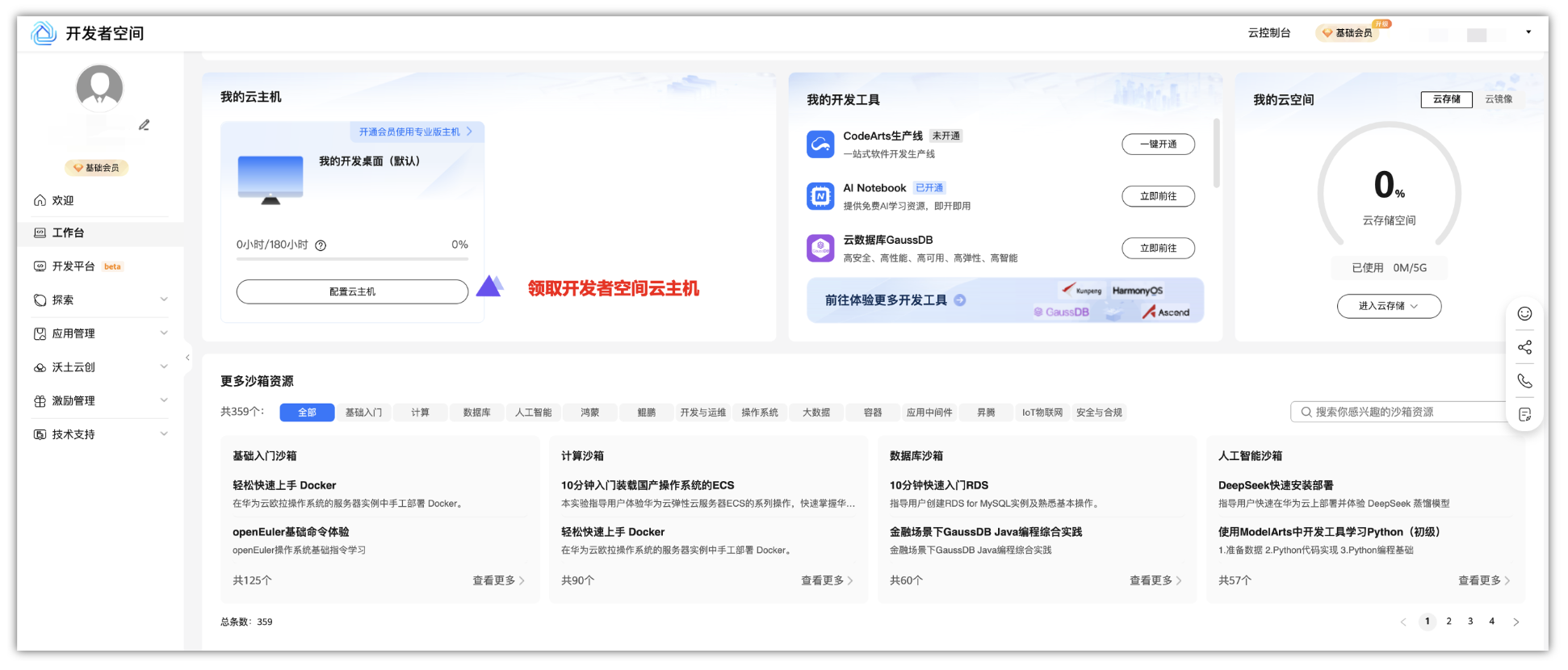Click the 前往体验更多开发工具 arrow icon
Screen dimensions: 1568x670
tap(960, 300)
